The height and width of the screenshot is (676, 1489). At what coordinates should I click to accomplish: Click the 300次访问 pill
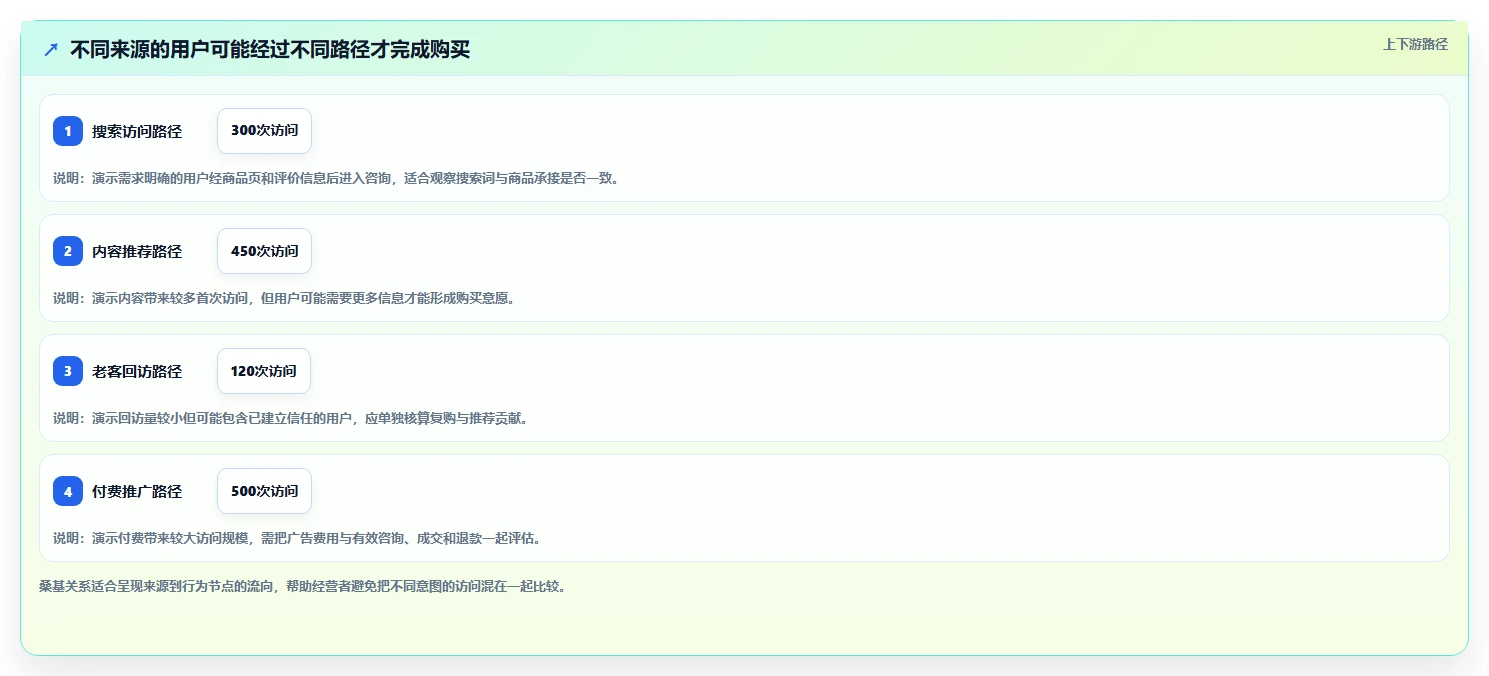point(264,131)
